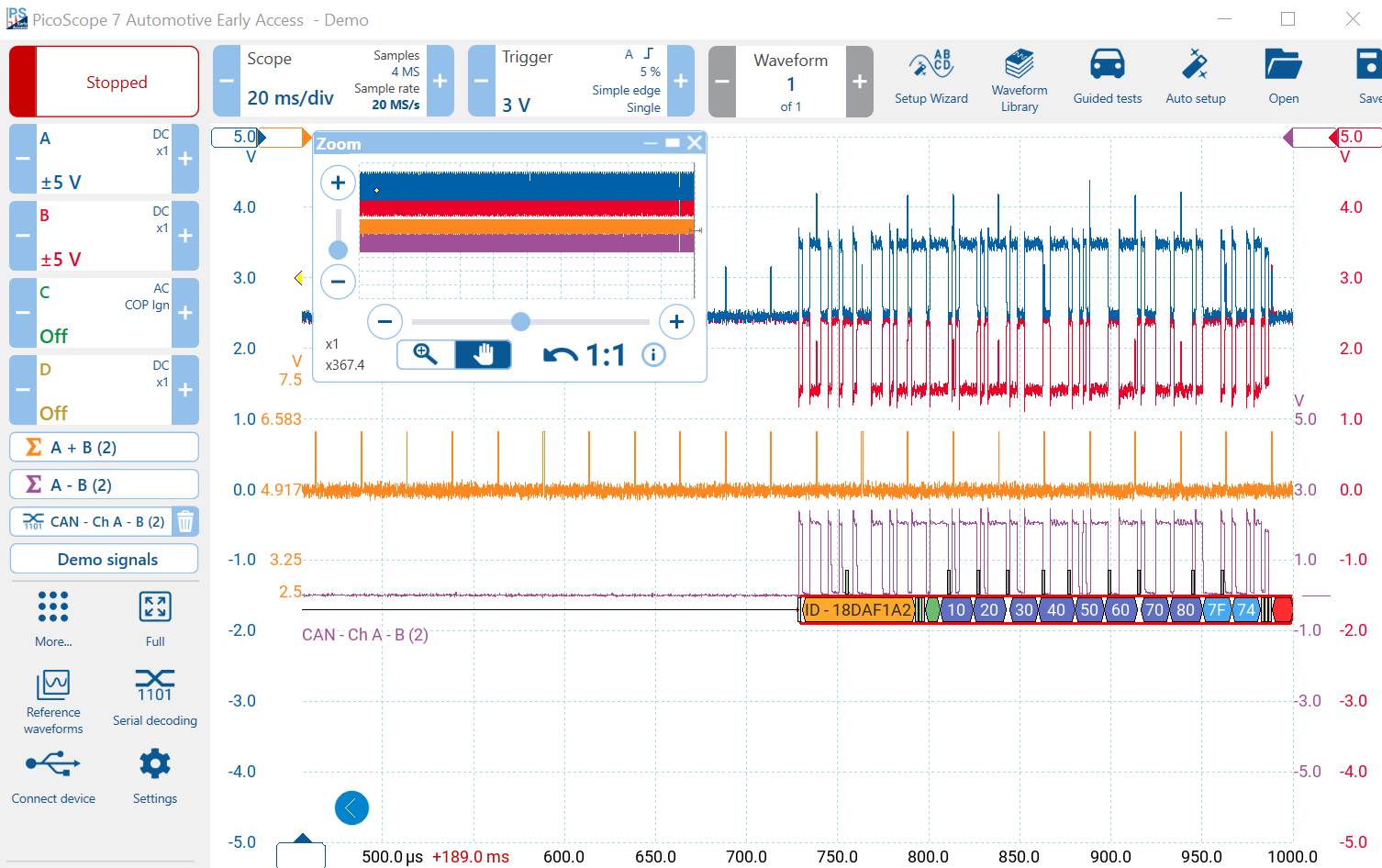Increase Channel C range with plus

[185, 313]
